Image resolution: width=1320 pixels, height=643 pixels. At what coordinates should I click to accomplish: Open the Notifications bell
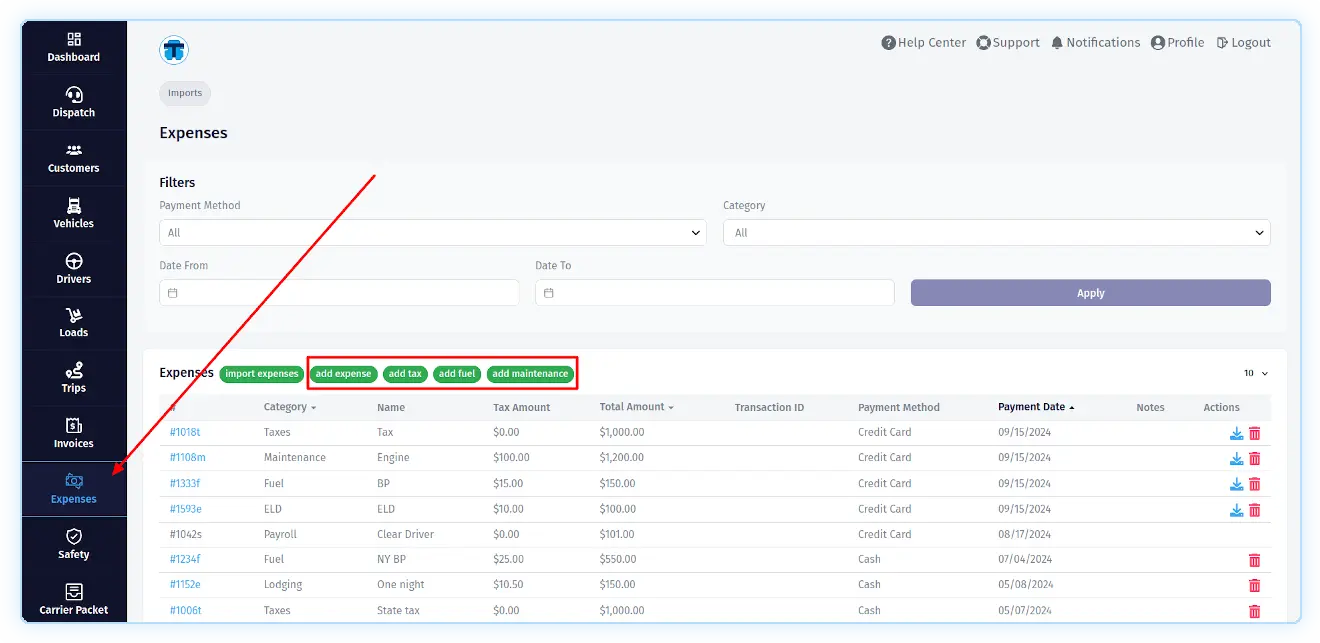tap(1095, 43)
